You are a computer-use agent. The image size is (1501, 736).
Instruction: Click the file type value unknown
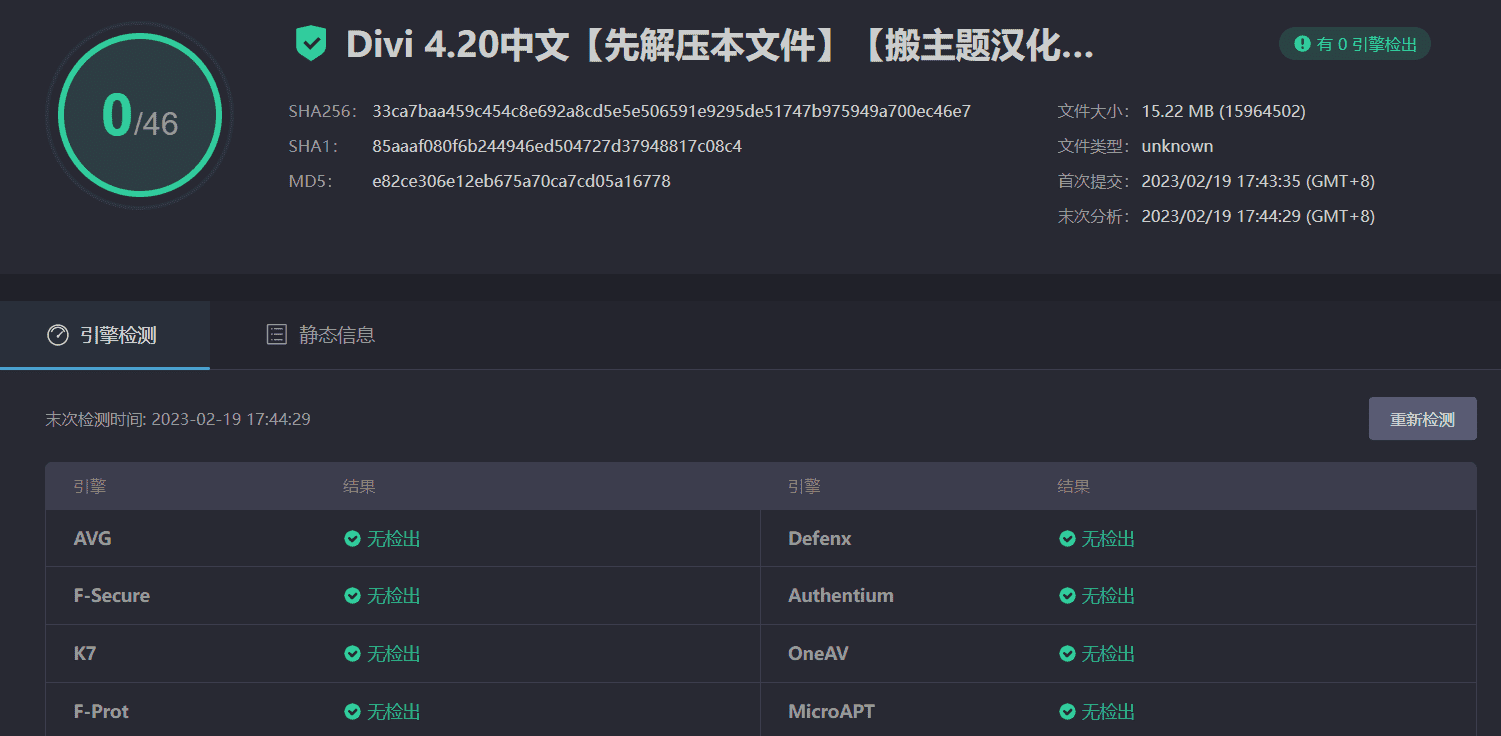pyautogui.click(x=1177, y=146)
